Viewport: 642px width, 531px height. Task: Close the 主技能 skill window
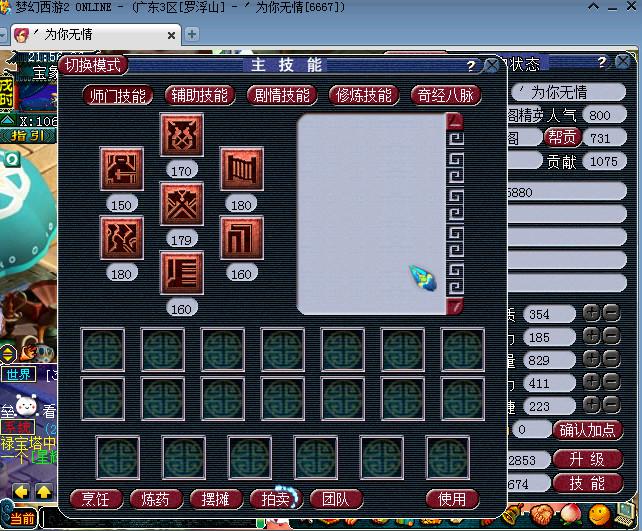(x=491, y=65)
